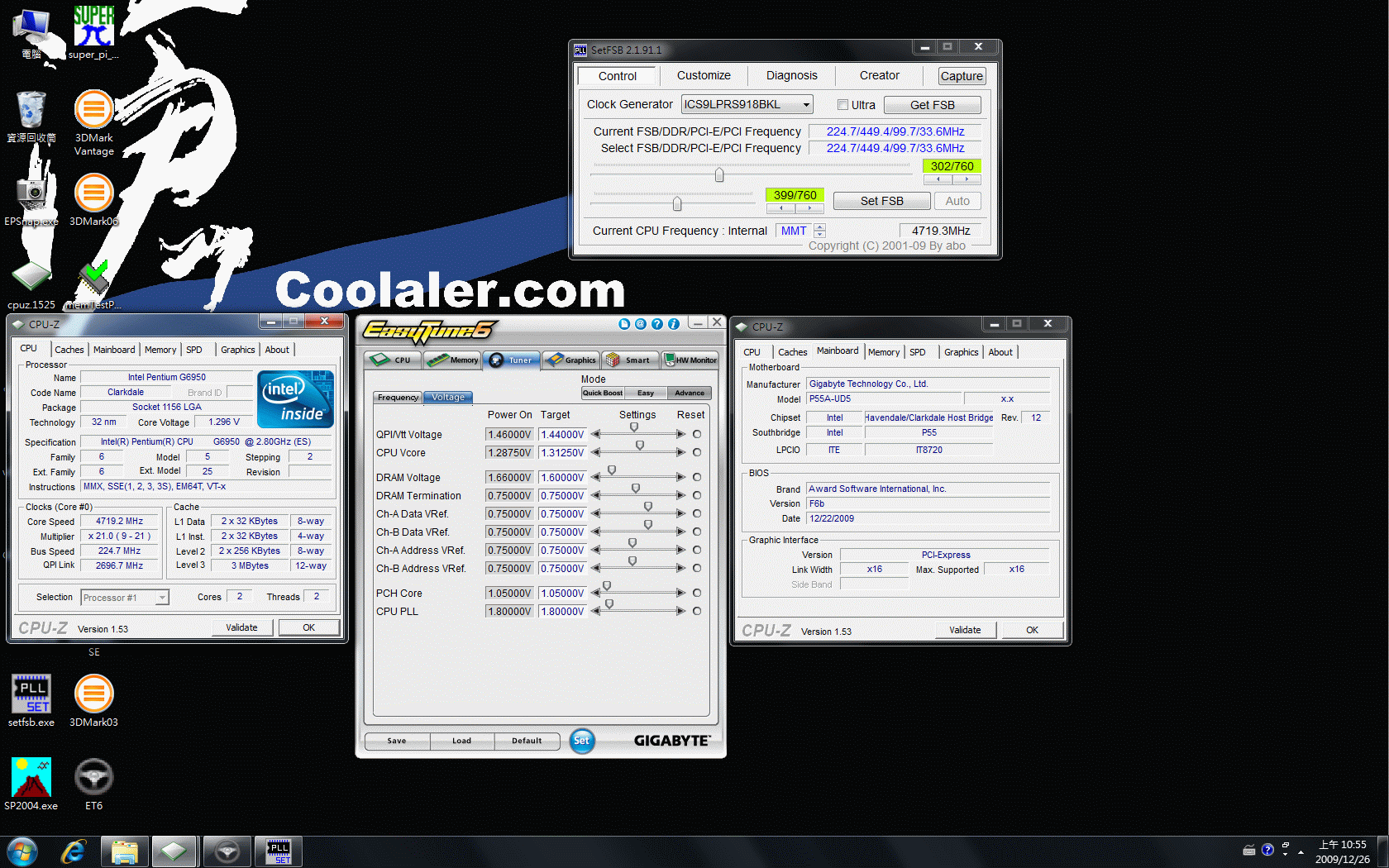Launch setfsb.exe desktop icon
The width and height of the screenshot is (1389, 868).
click(x=31, y=700)
